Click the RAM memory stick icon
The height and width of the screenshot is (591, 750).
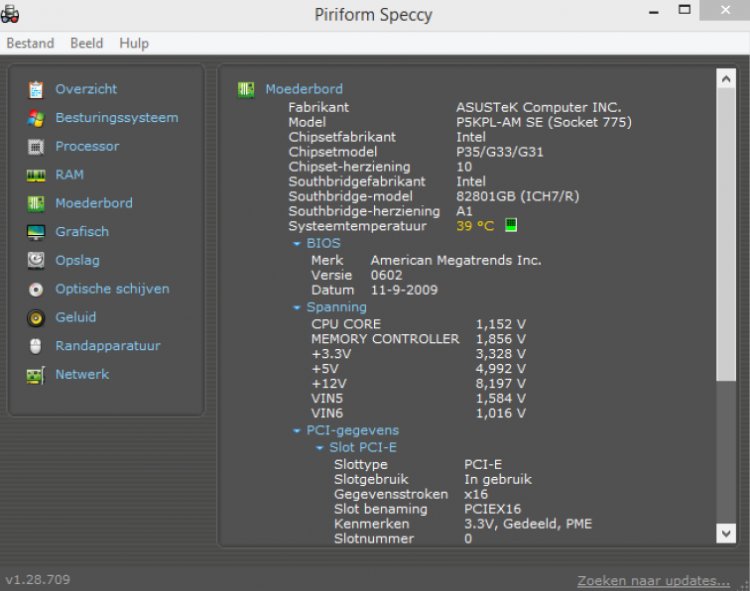[x=36, y=175]
